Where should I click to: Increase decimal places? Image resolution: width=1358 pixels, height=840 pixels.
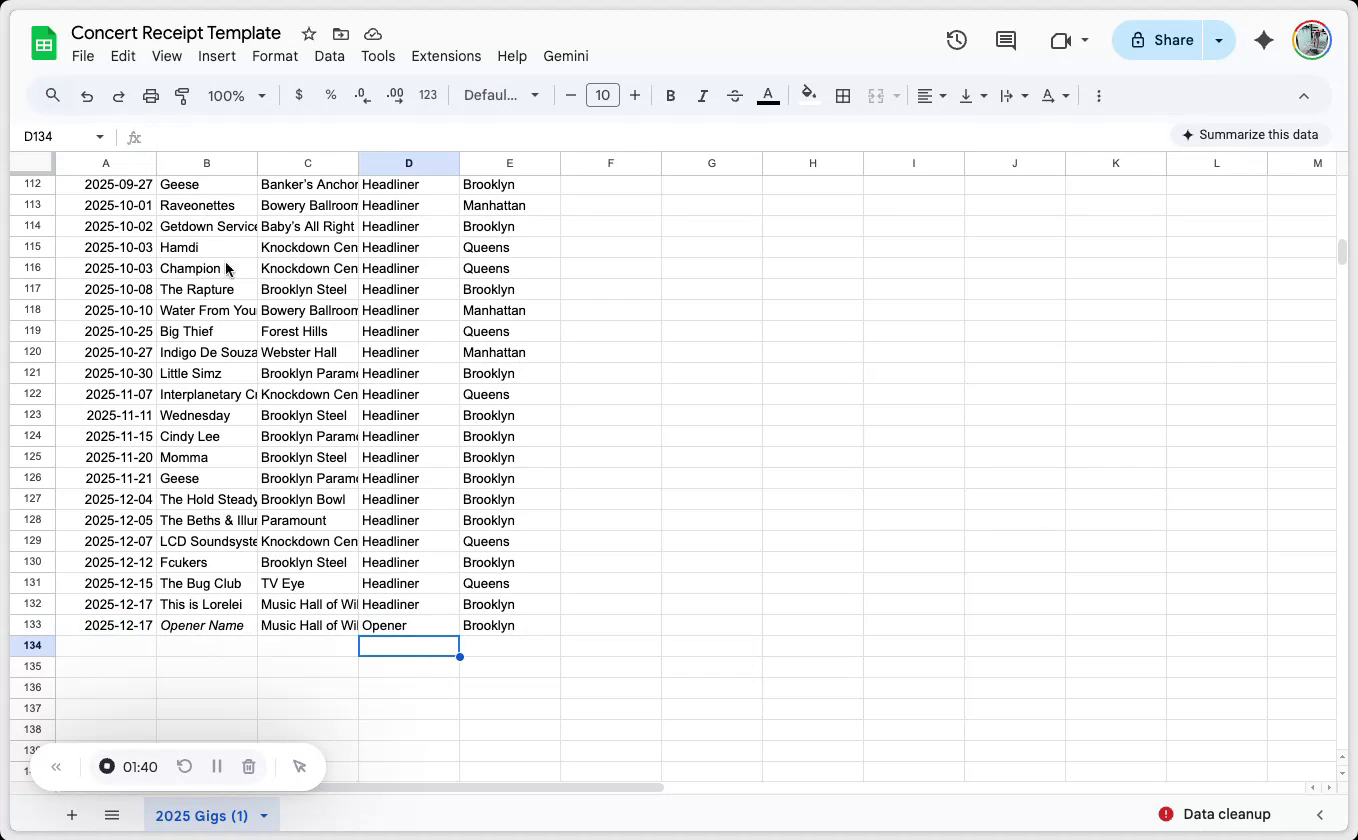coord(395,95)
